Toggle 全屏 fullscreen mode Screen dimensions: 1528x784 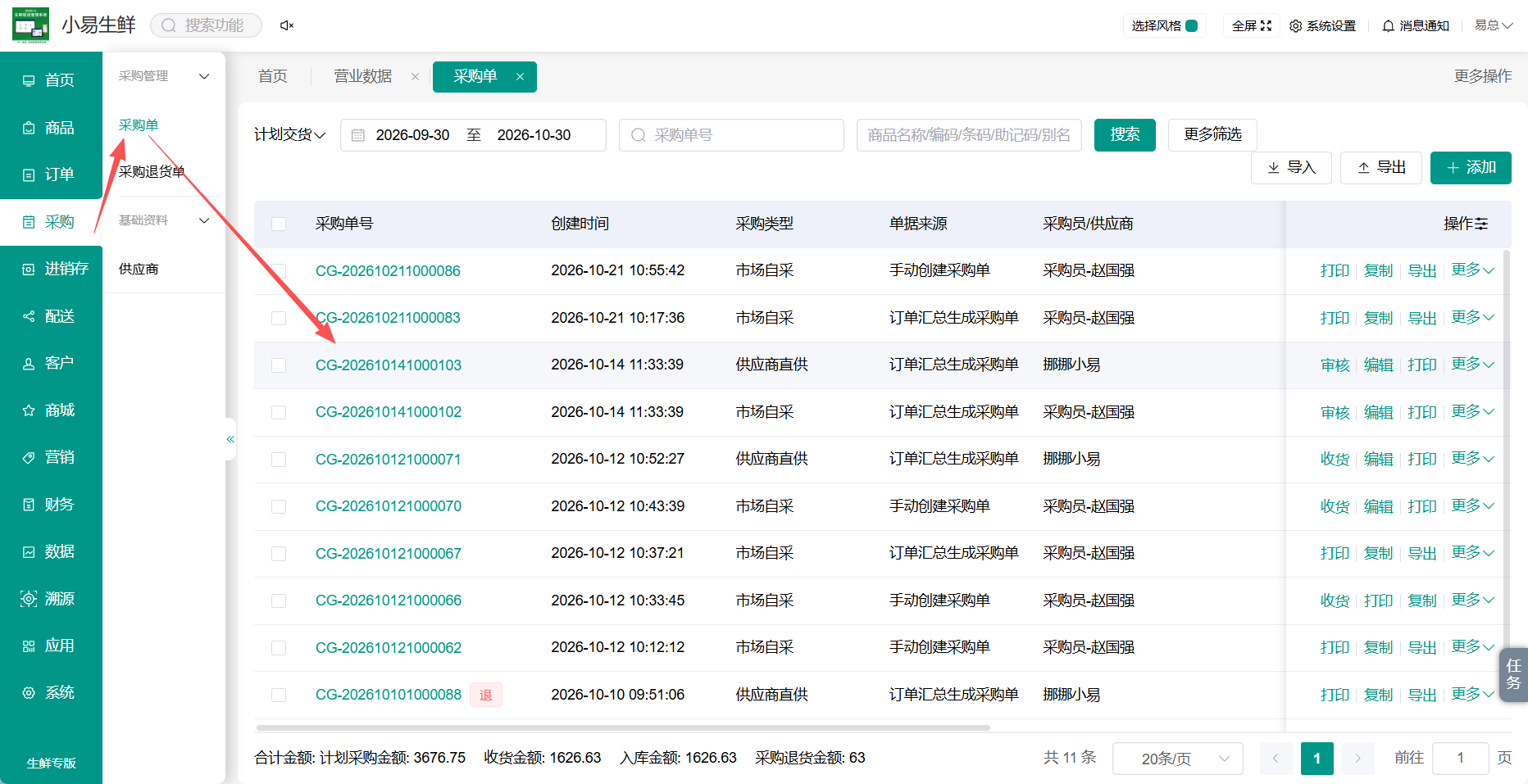click(x=1251, y=26)
